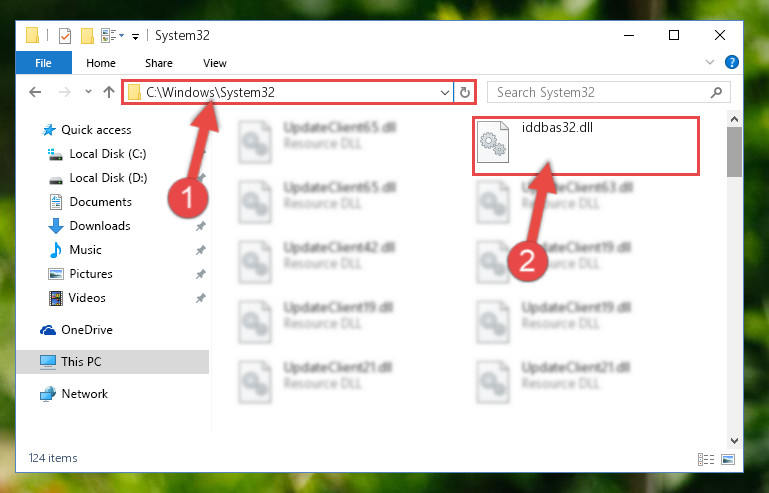This screenshot has height=493, width=769.
Task: Click the search magnifier icon
Action: 716,92
